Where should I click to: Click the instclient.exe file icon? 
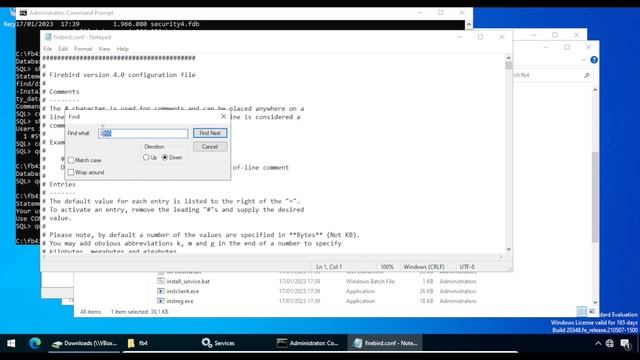[x=161, y=291]
